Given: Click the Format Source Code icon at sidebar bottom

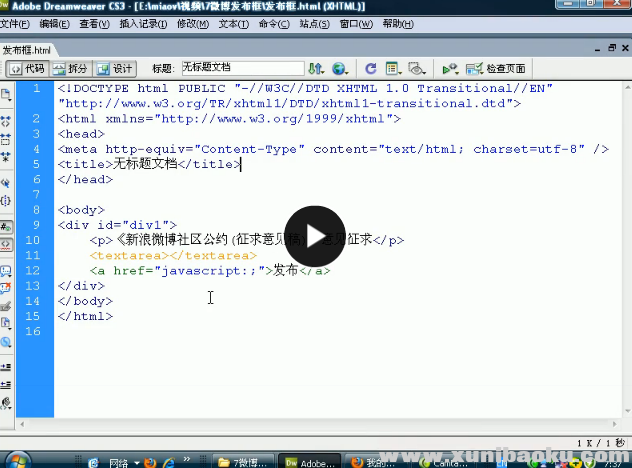Looking at the screenshot, I should pos(6,403).
